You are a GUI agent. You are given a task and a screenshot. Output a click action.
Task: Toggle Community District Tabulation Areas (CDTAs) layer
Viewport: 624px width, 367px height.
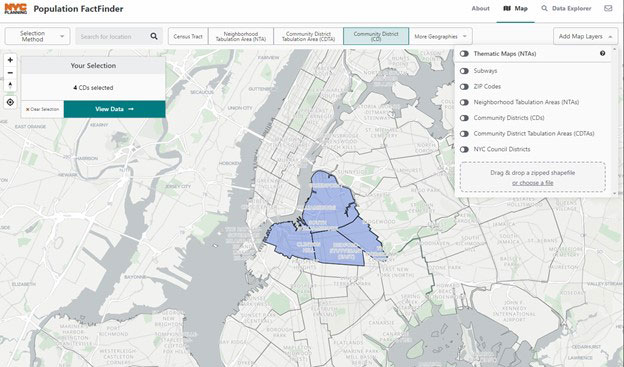pos(464,134)
